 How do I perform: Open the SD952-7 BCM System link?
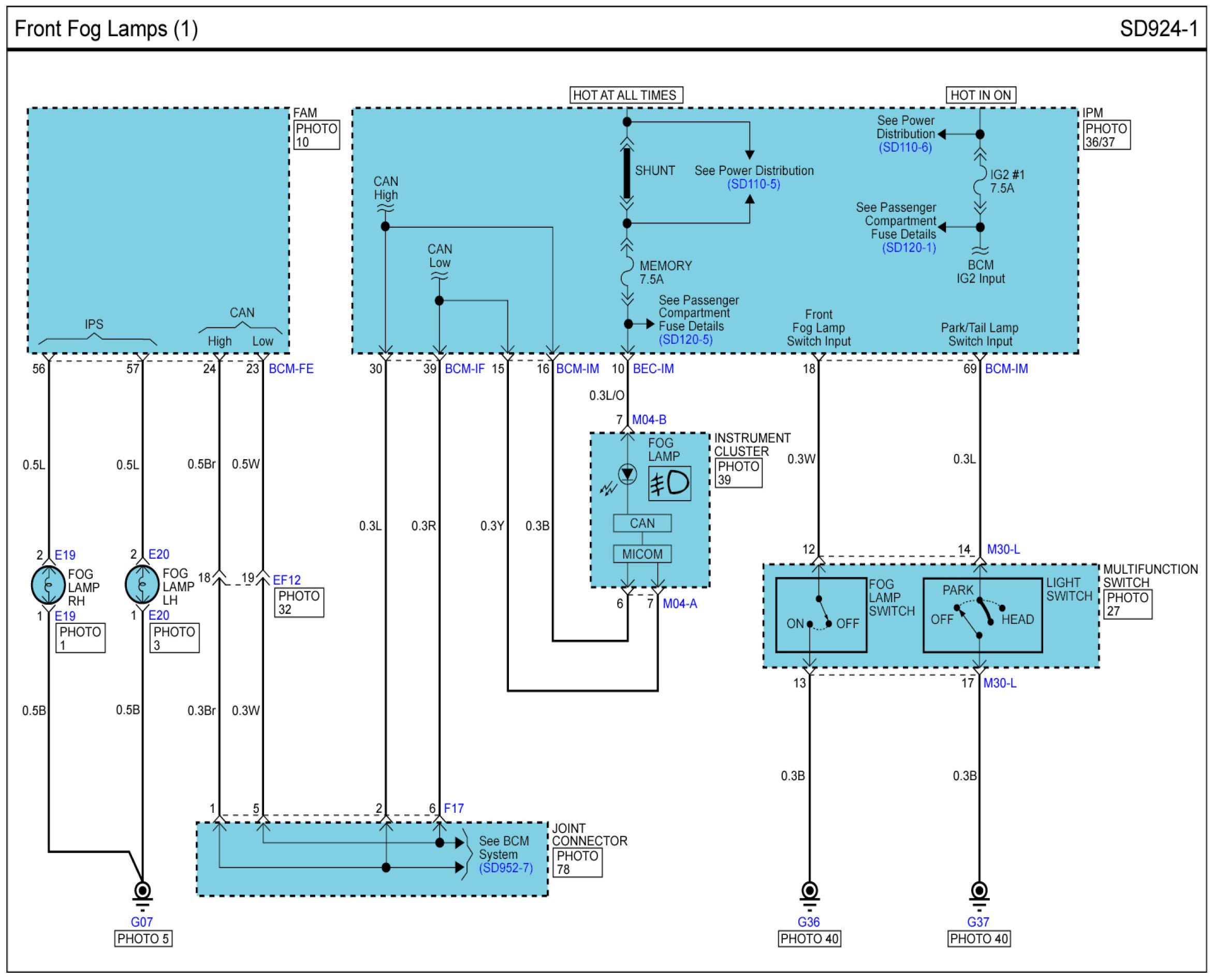click(506, 868)
